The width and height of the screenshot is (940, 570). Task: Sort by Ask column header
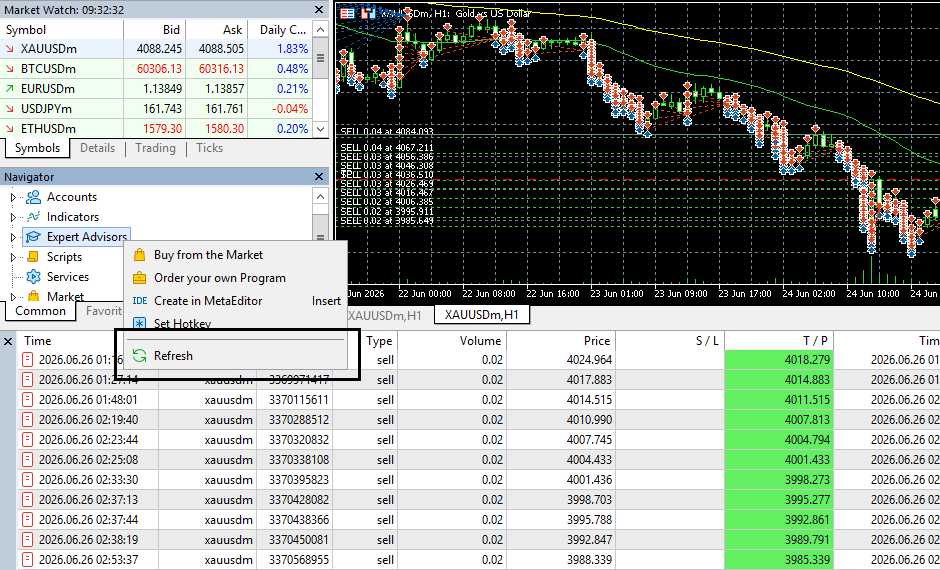tap(216, 29)
